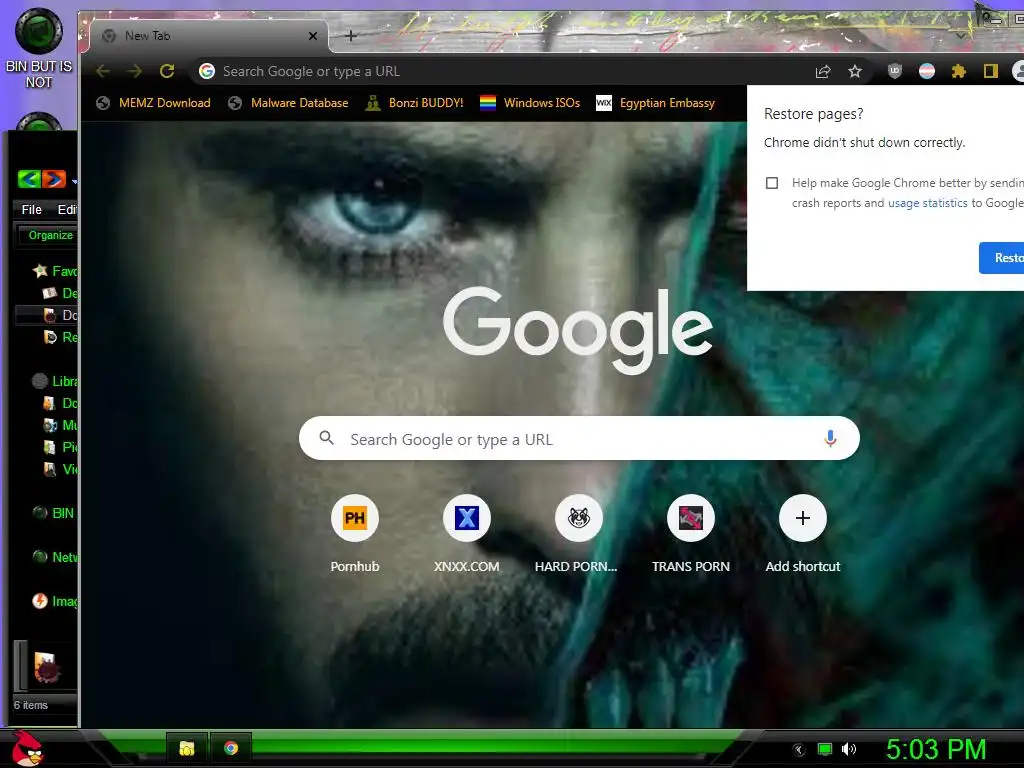This screenshot has height=768, width=1024.
Task: Select the Network item in Explorer pane
Action: pos(55,557)
